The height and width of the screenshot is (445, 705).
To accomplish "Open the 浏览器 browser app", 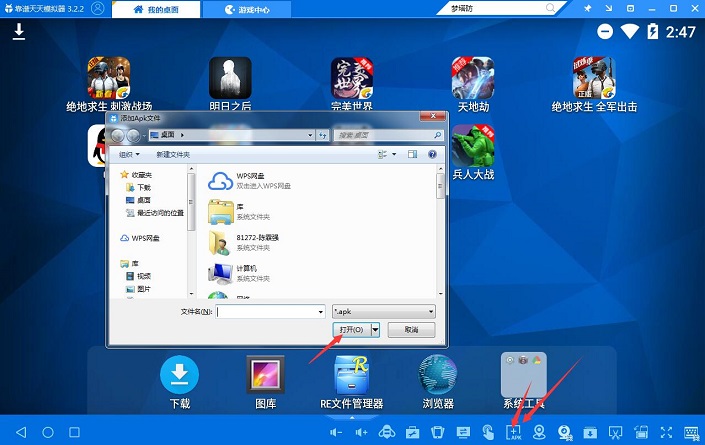I will 438,382.
